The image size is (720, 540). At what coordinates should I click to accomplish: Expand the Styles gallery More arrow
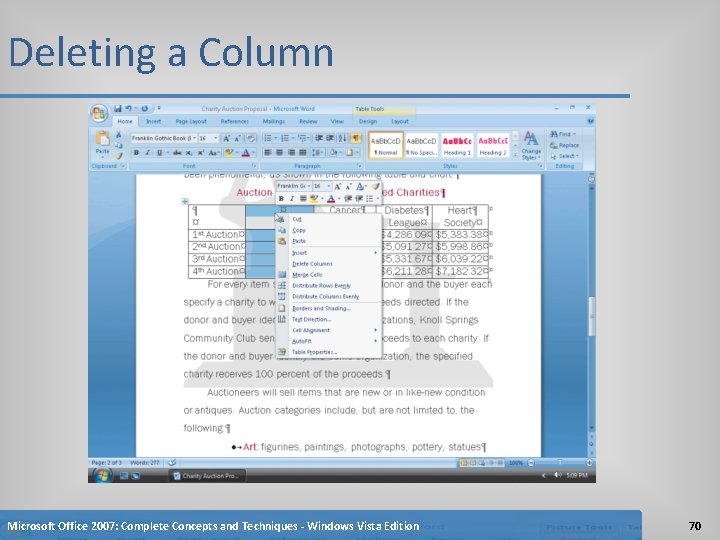[515, 156]
